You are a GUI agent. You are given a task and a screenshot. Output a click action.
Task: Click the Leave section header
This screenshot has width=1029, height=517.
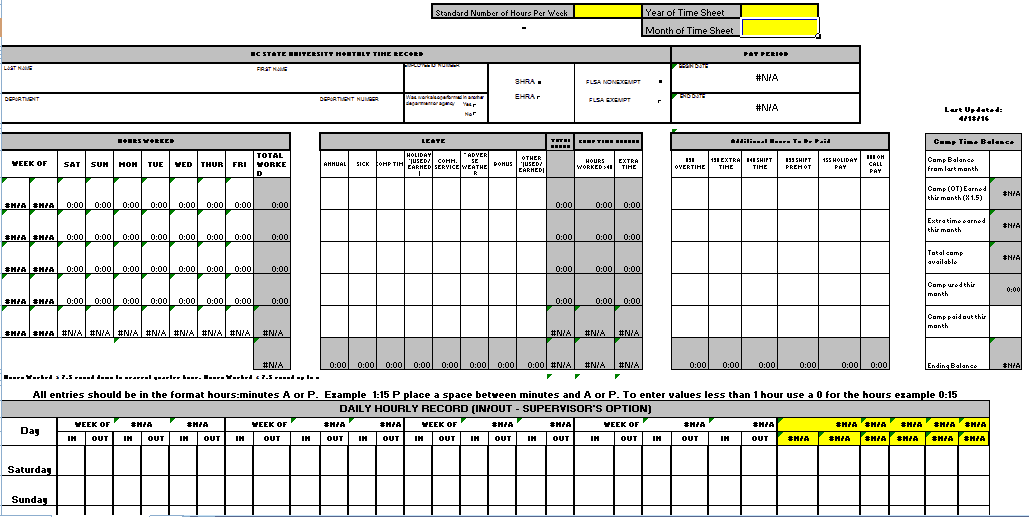pyautogui.click(x=433, y=141)
